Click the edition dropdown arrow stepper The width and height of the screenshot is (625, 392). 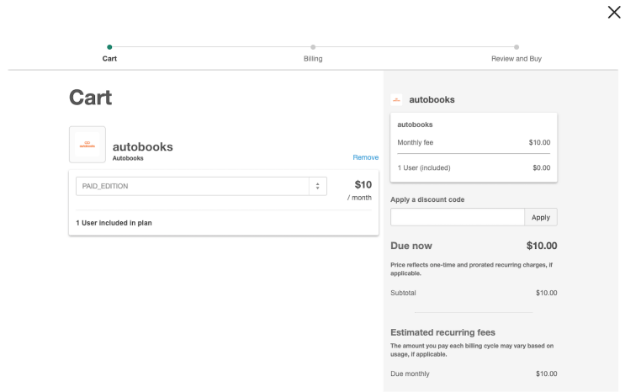(x=318, y=186)
